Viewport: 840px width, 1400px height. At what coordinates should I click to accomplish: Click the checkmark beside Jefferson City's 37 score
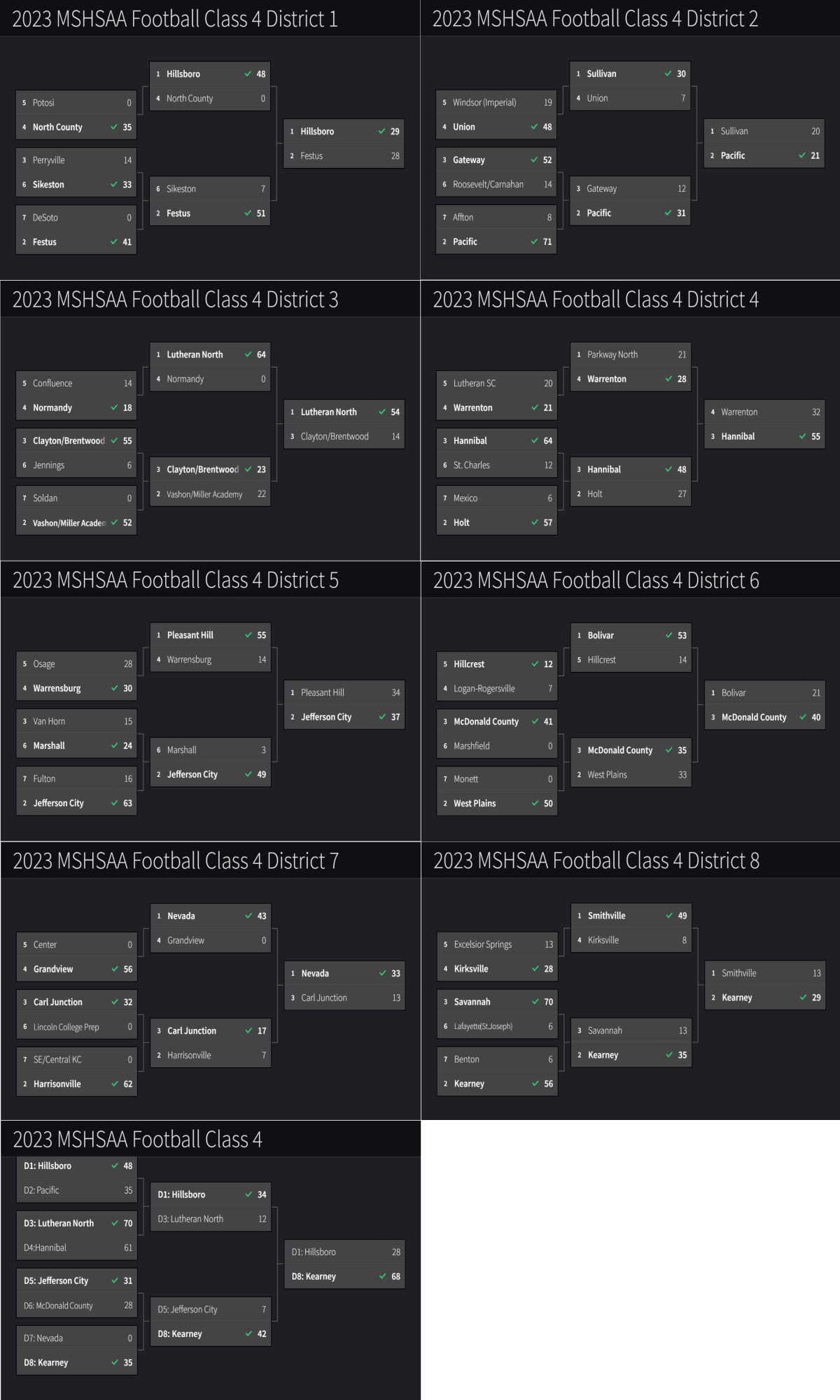tap(383, 717)
